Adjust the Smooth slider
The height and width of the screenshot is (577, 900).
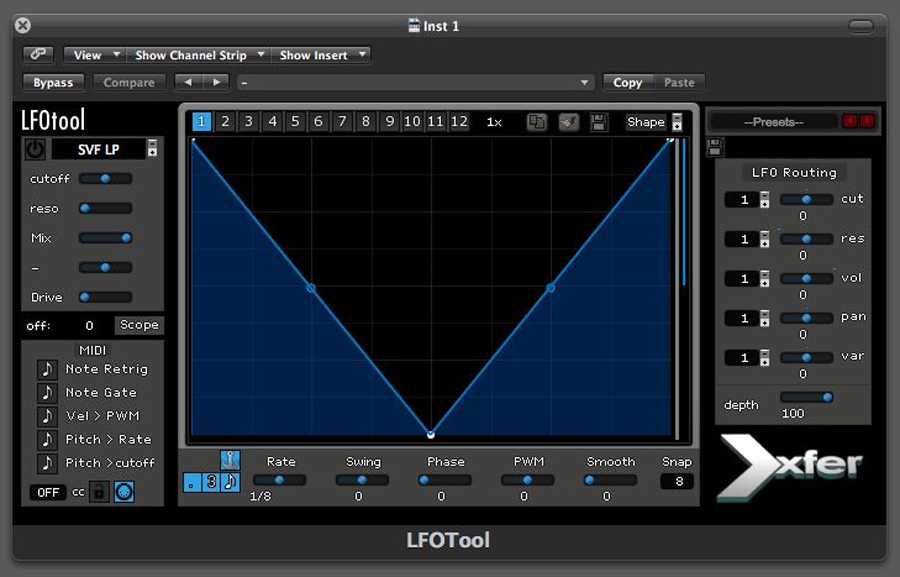click(610, 480)
